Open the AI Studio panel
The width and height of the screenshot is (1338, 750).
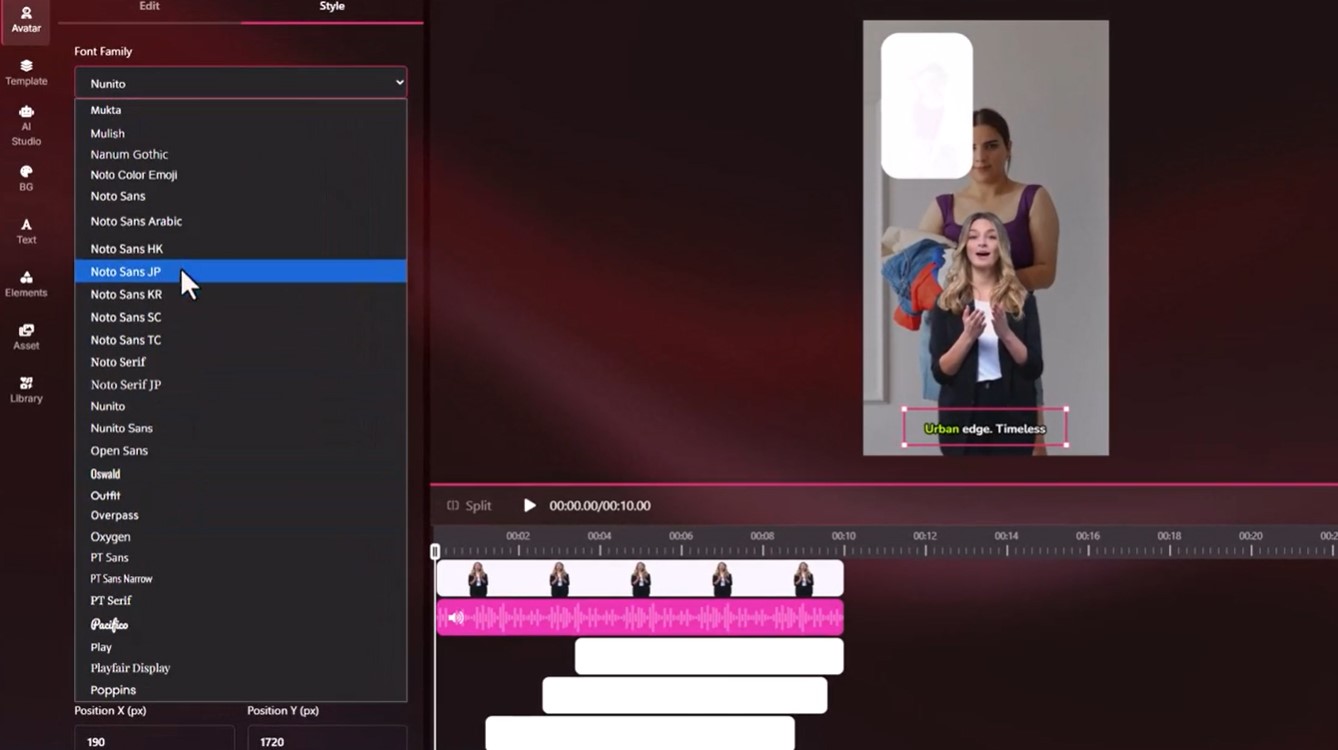tap(25, 125)
